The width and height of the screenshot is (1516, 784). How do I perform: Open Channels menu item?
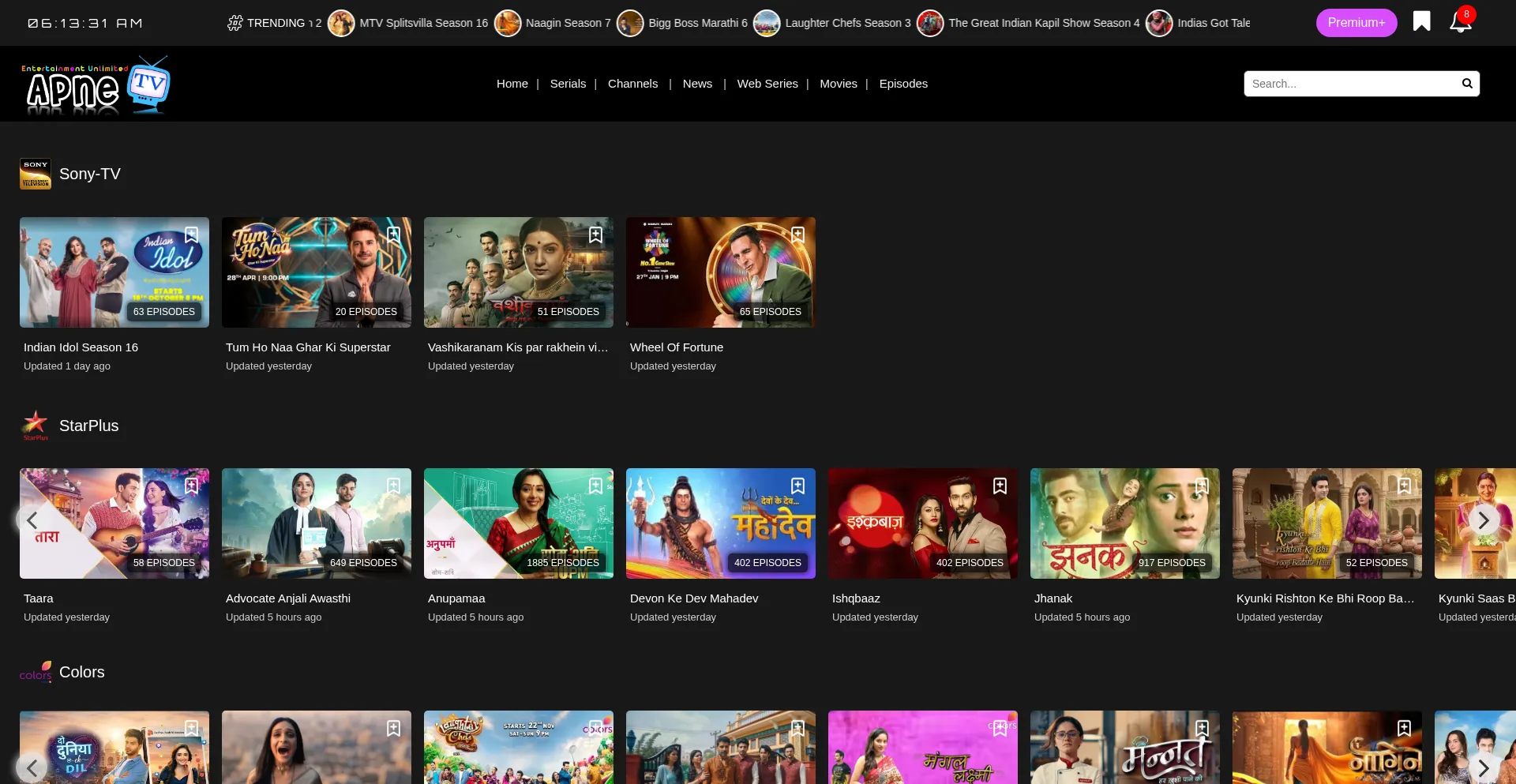pyautogui.click(x=632, y=84)
